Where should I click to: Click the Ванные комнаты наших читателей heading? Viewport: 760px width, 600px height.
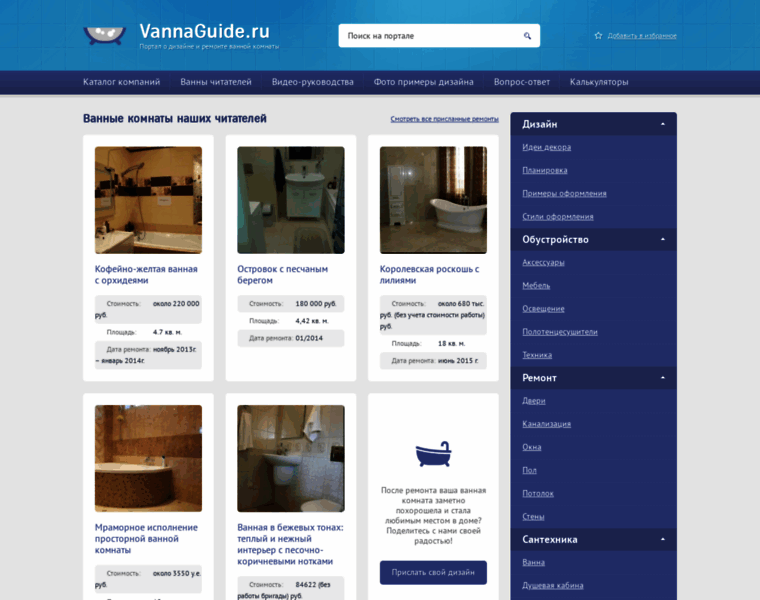174,119
